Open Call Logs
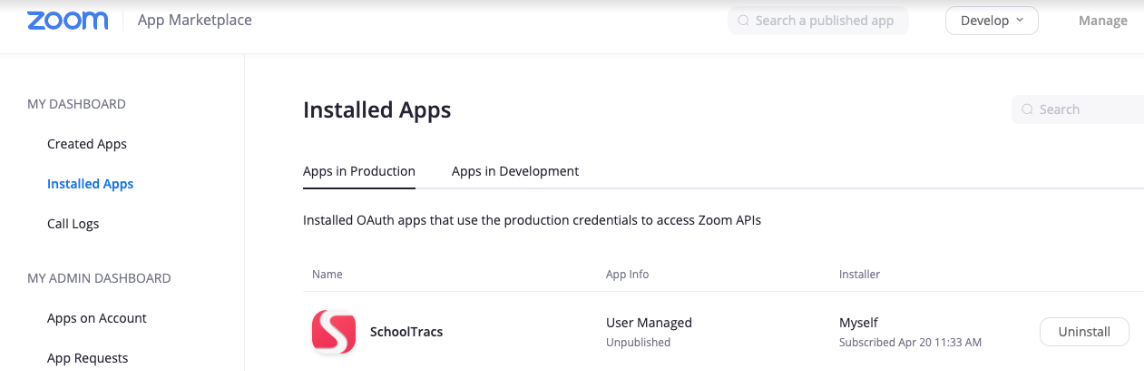The width and height of the screenshot is (1144, 371). coord(73,224)
